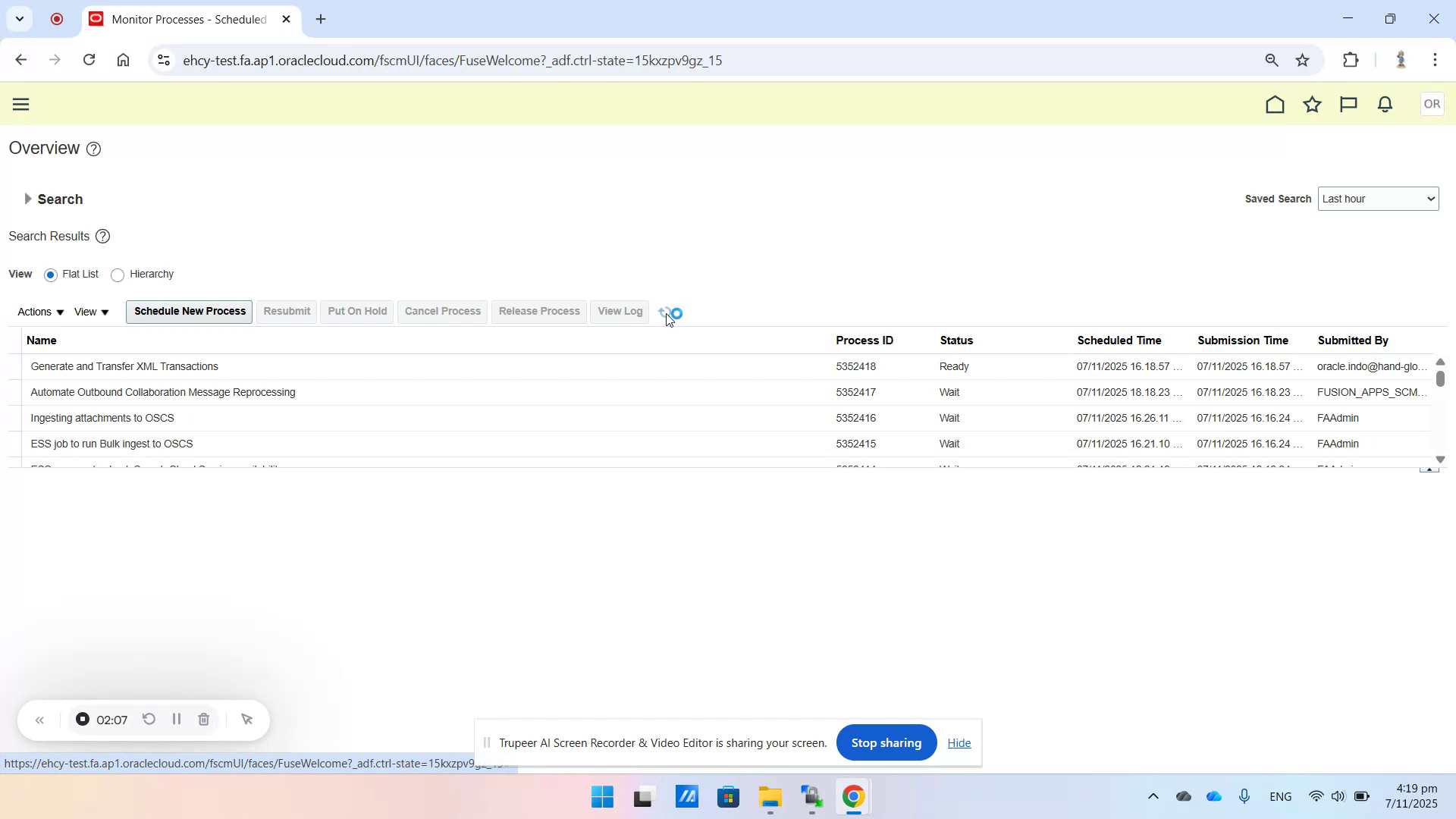Open the OR user account menu
The width and height of the screenshot is (1456, 819).
coord(1432,104)
